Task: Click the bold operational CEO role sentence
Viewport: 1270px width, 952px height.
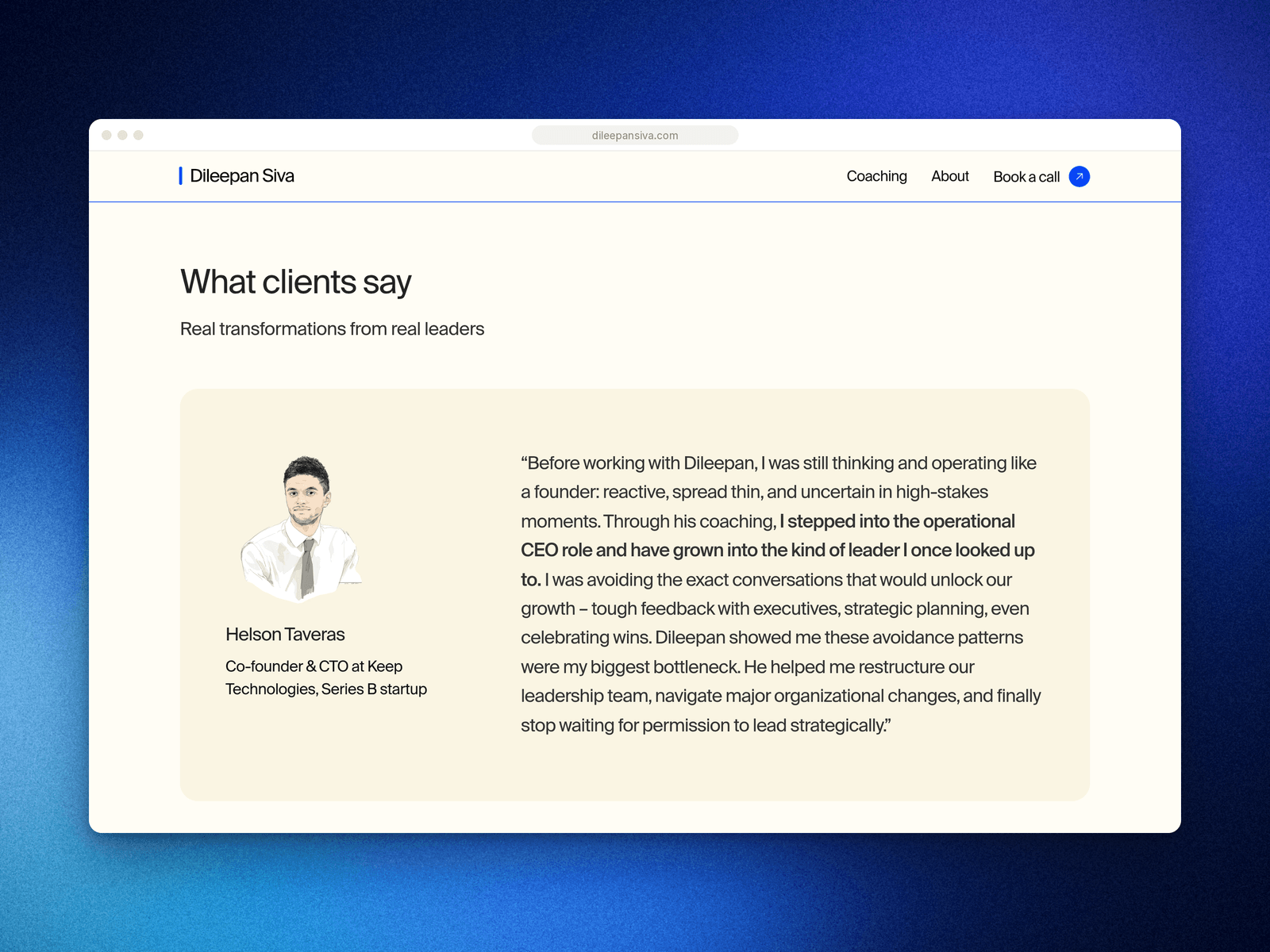Action: point(778,551)
